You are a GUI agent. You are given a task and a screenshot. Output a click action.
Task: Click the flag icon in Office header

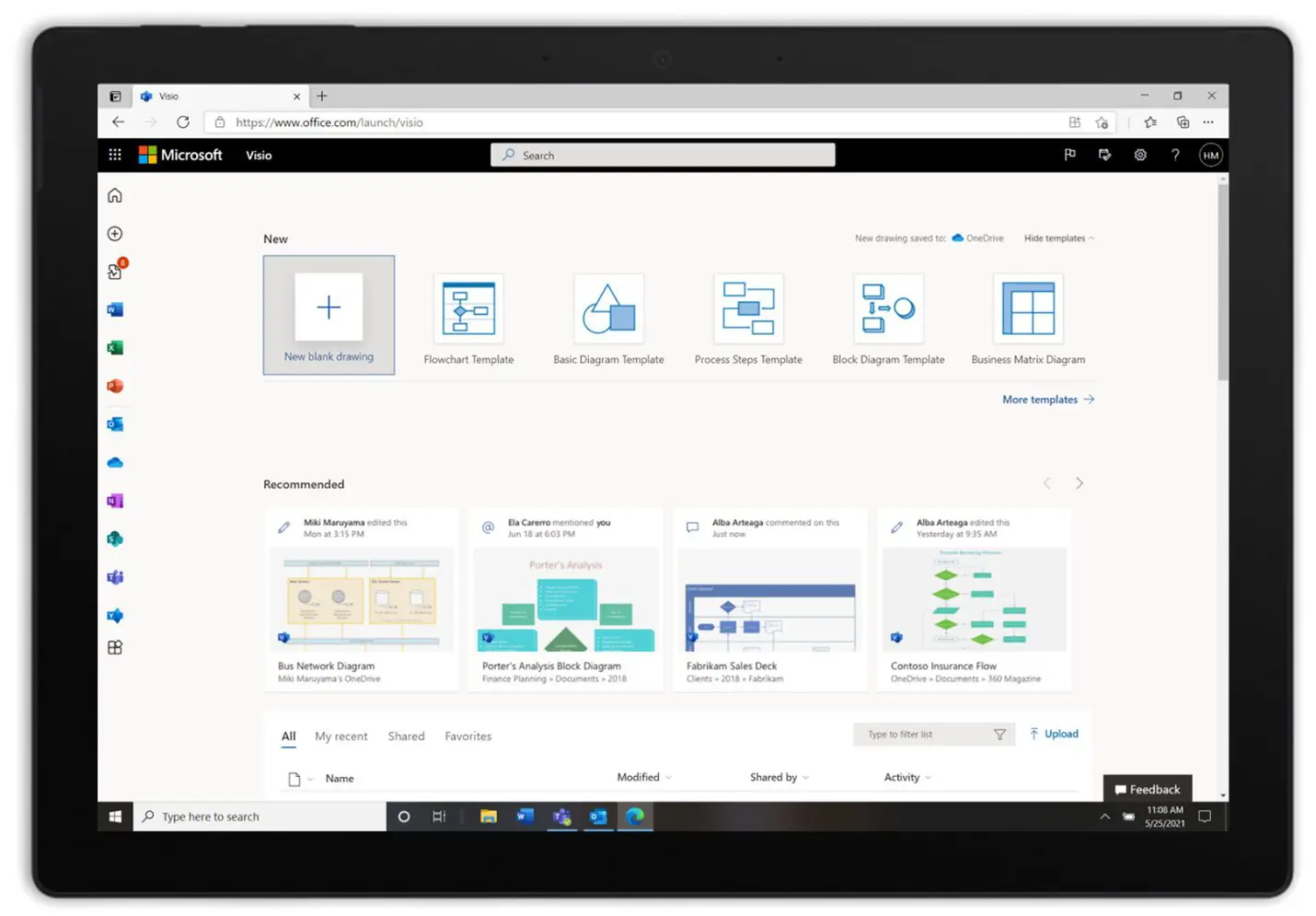tap(1069, 155)
